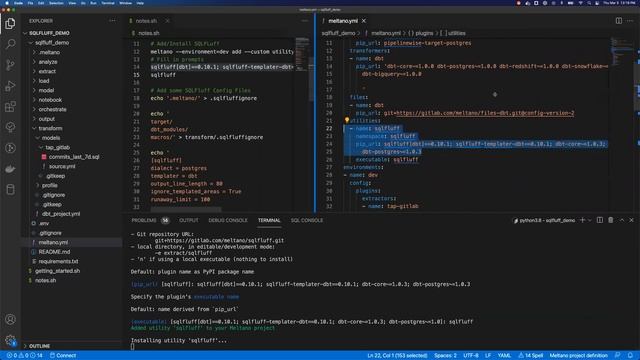Collapse the models folder
Screen dimensions: 640x360
51,138
